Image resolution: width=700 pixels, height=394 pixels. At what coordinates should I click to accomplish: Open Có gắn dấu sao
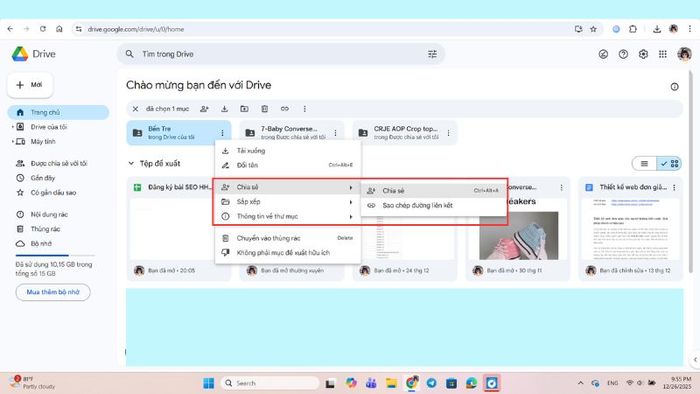tap(46, 193)
